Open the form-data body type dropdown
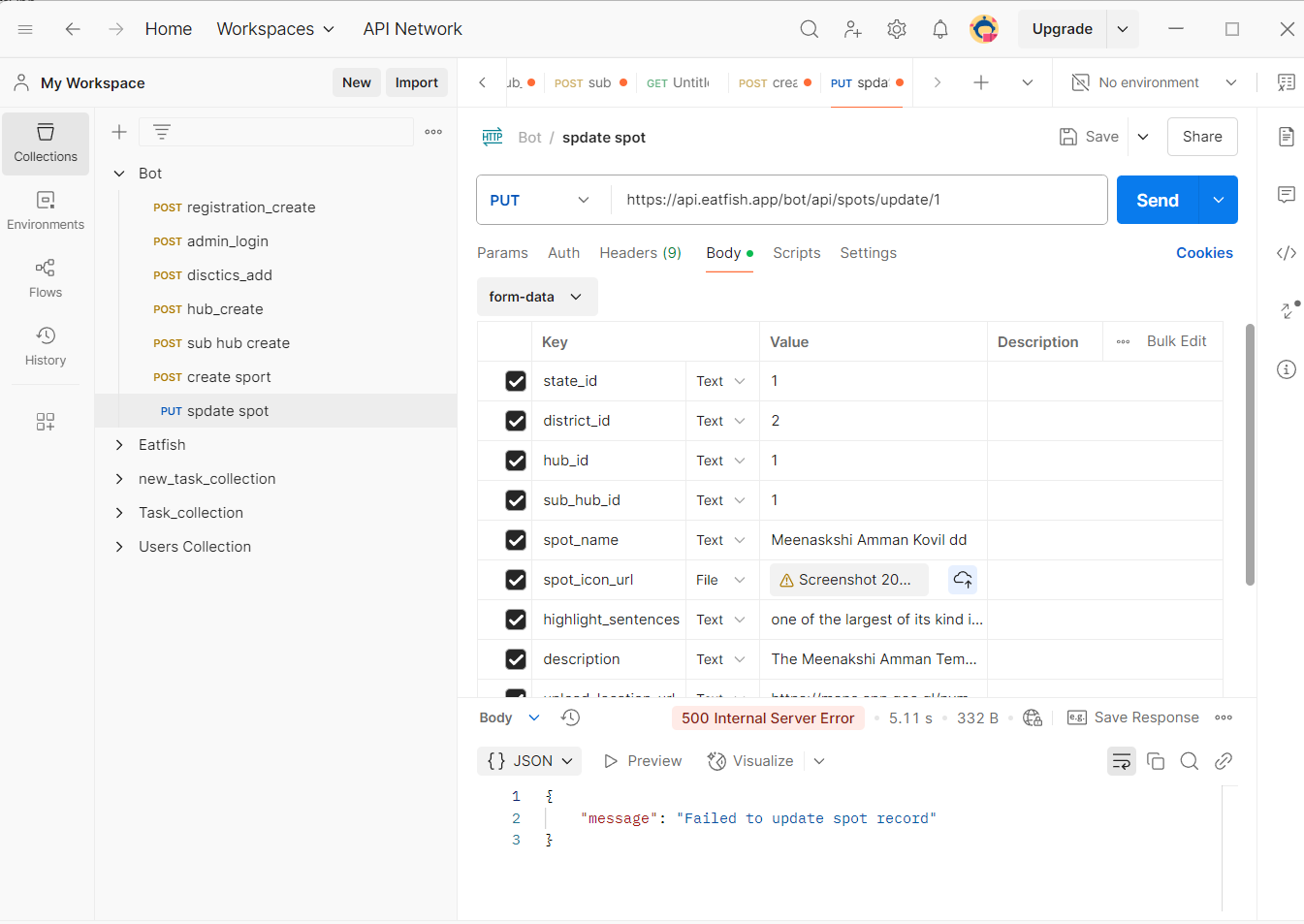Image resolution: width=1304 pixels, height=924 pixels. click(x=536, y=297)
